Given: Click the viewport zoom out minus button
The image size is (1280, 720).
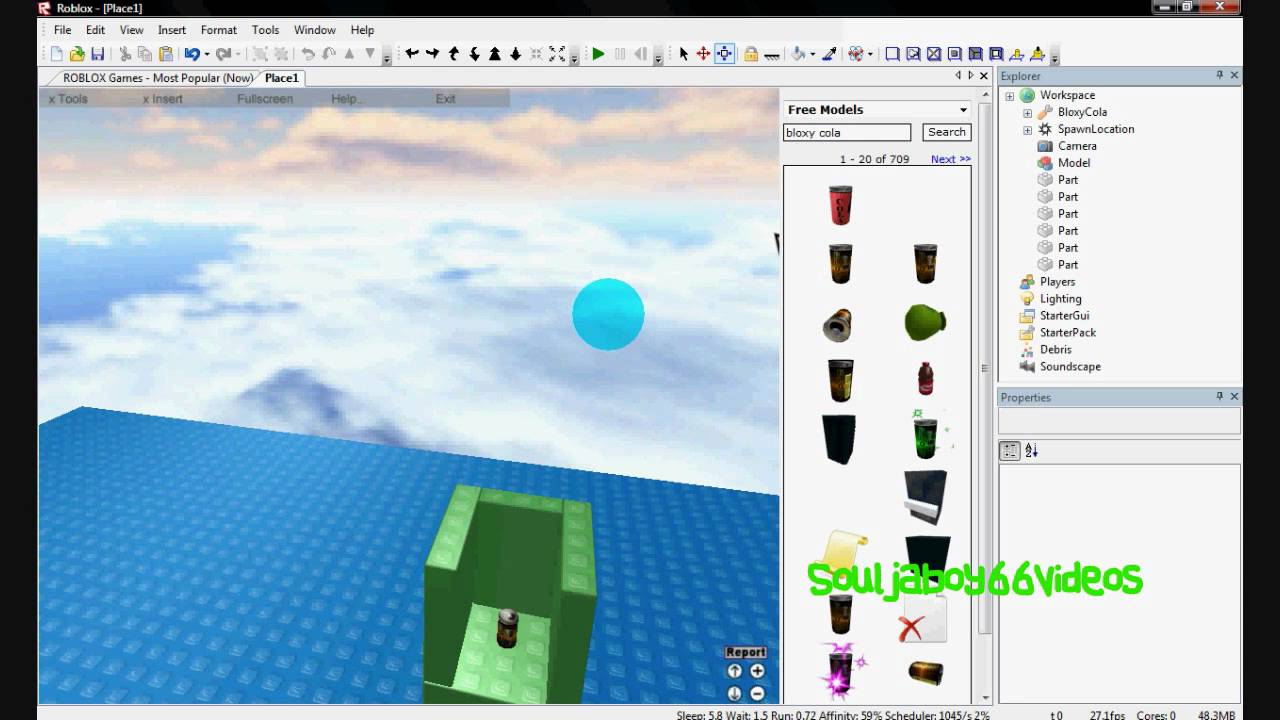Looking at the screenshot, I should click(757, 693).
